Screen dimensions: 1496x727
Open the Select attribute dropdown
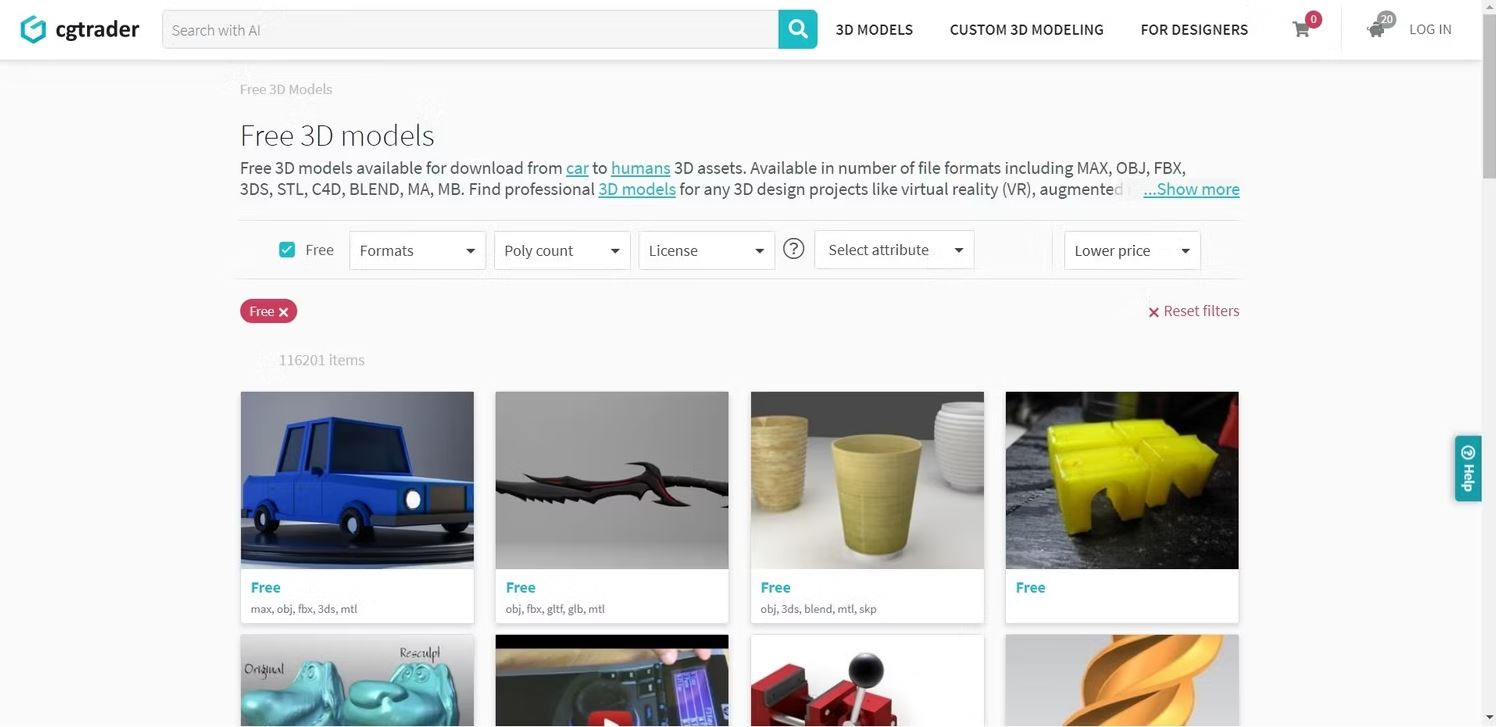coord(895,250)
